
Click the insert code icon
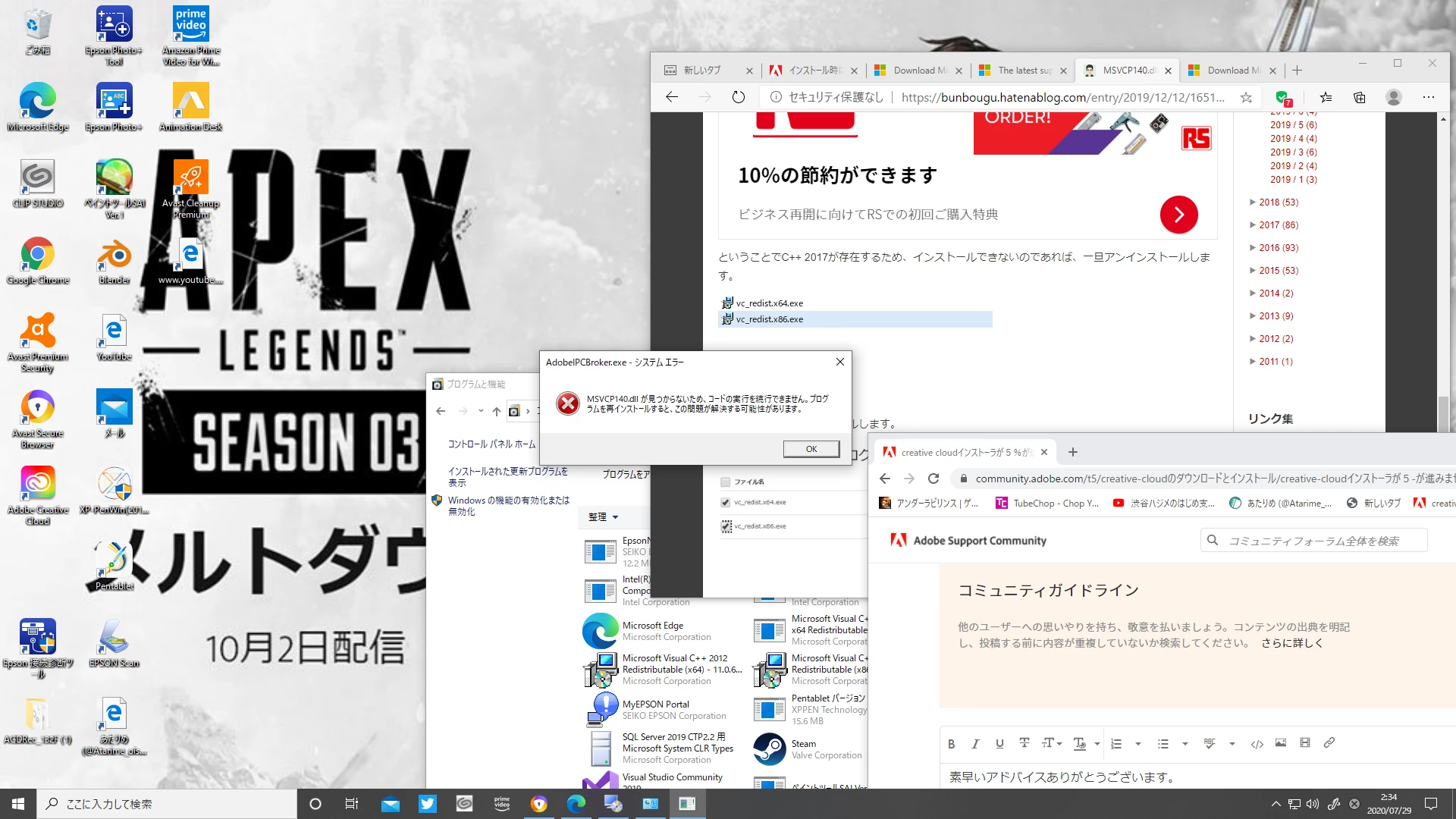[x=1257, y=744]
